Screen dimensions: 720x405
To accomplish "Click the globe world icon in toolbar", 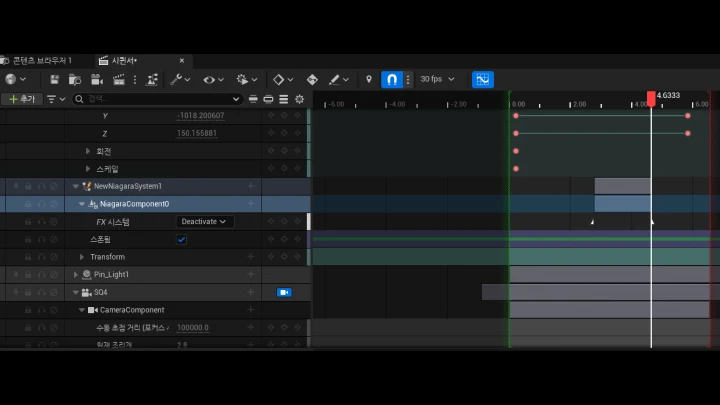I will point(15,79).
